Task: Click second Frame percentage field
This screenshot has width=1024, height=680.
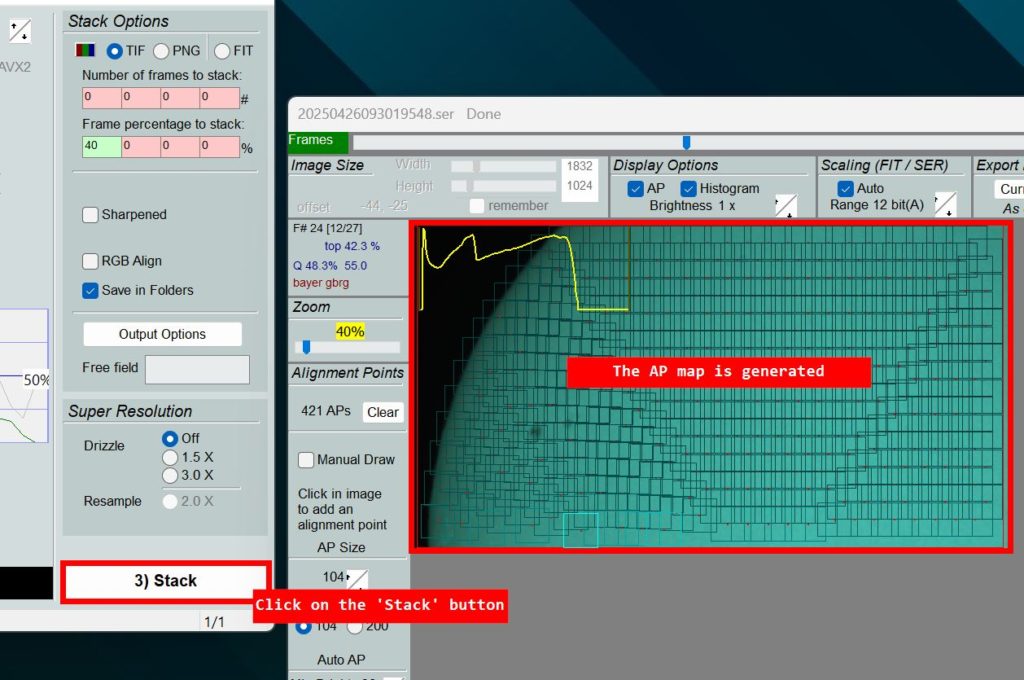Action: click(x=141, y=146)
